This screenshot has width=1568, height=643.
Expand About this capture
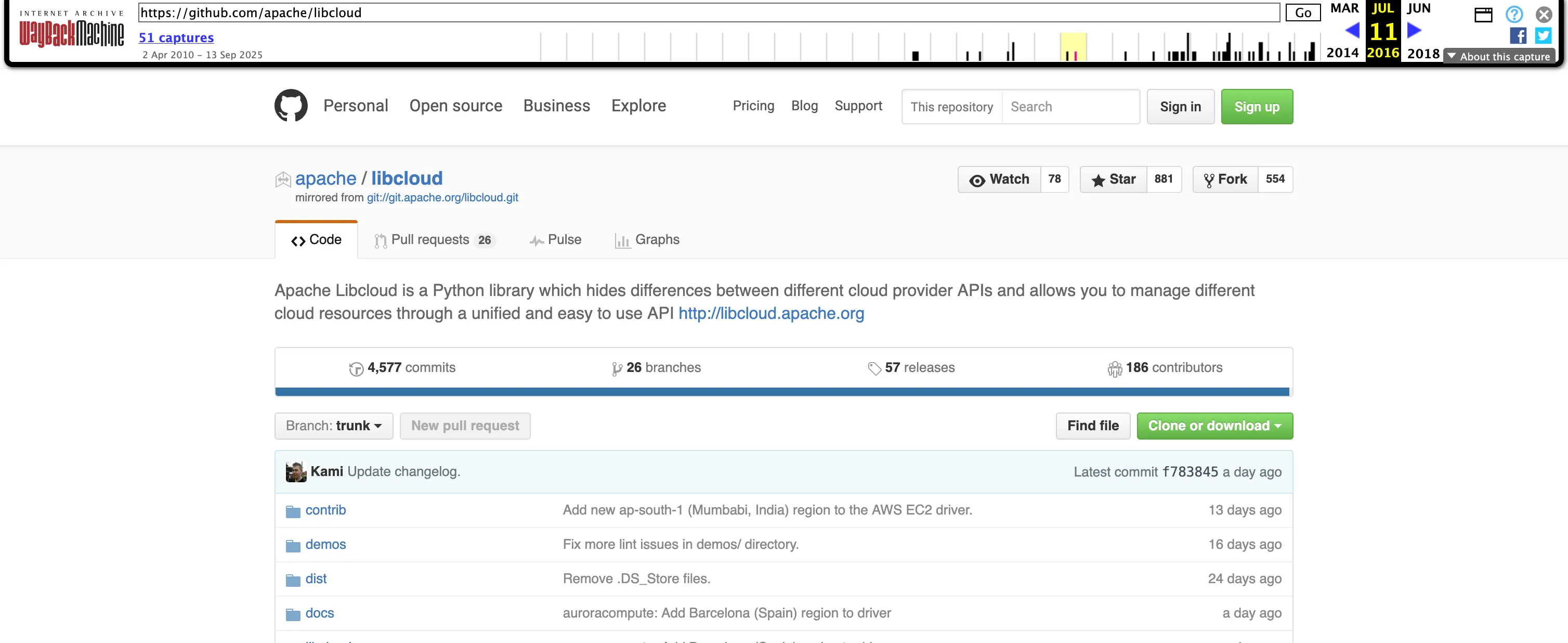click(1500, 56)
